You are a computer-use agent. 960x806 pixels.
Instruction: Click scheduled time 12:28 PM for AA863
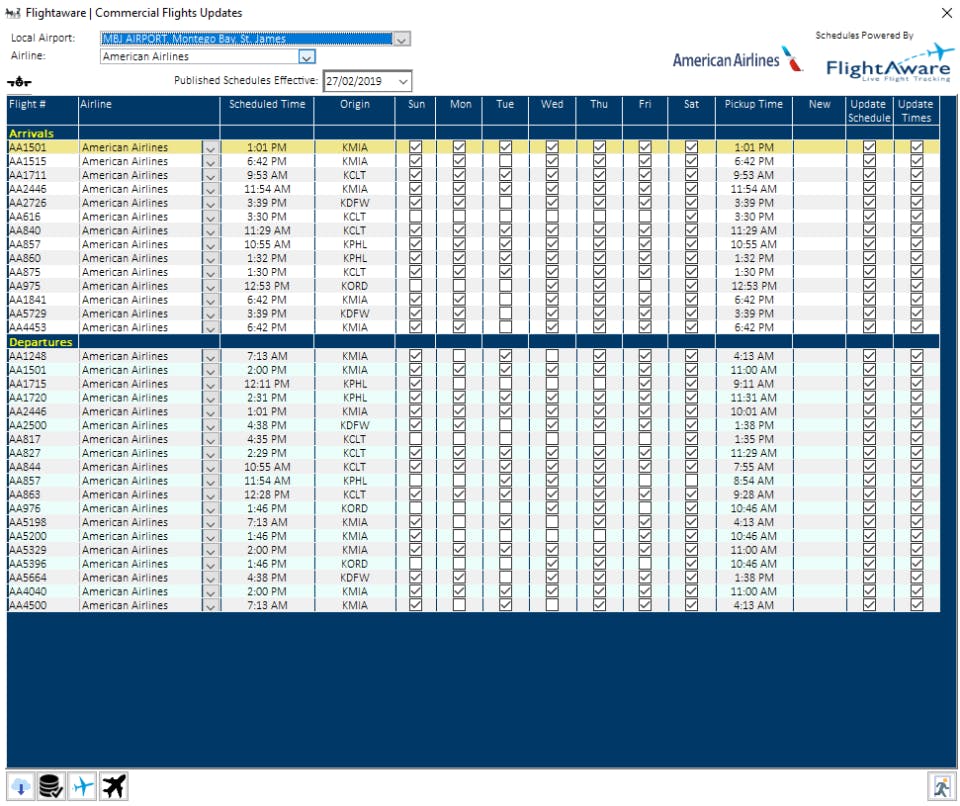tap(267, 494)
